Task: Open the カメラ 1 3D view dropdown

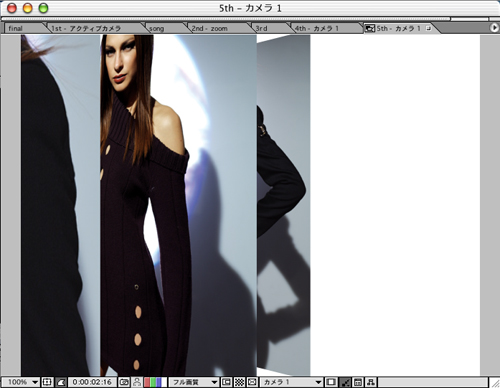Action: point(291,382)
